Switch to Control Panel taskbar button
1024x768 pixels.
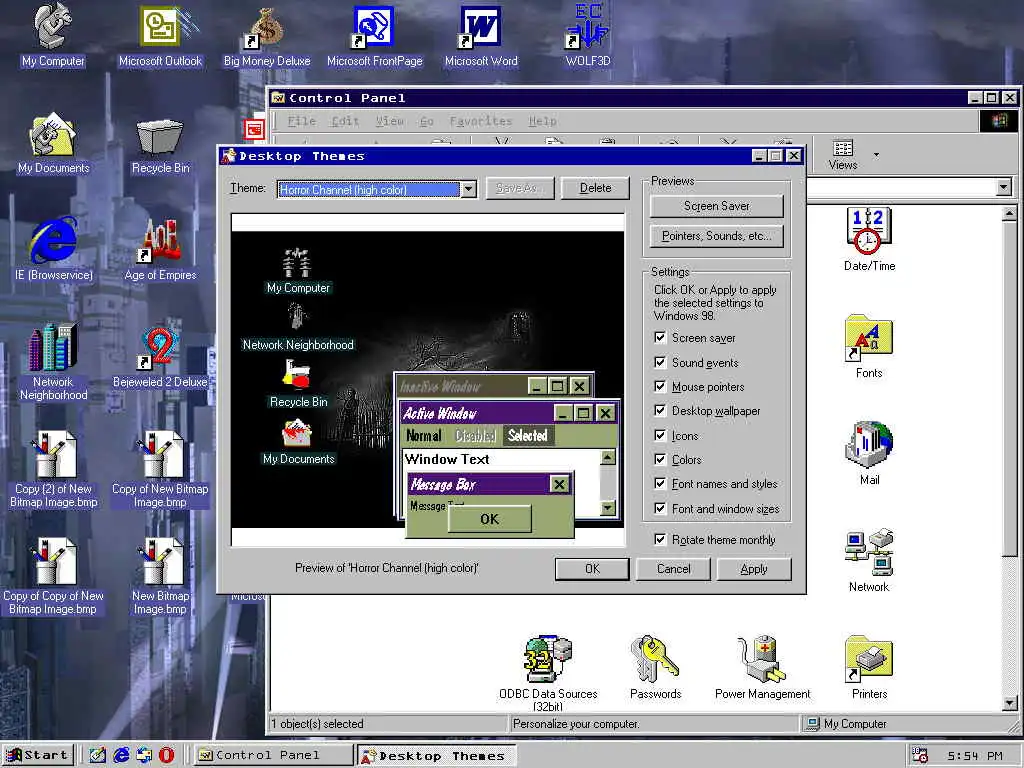coord(273,755)
